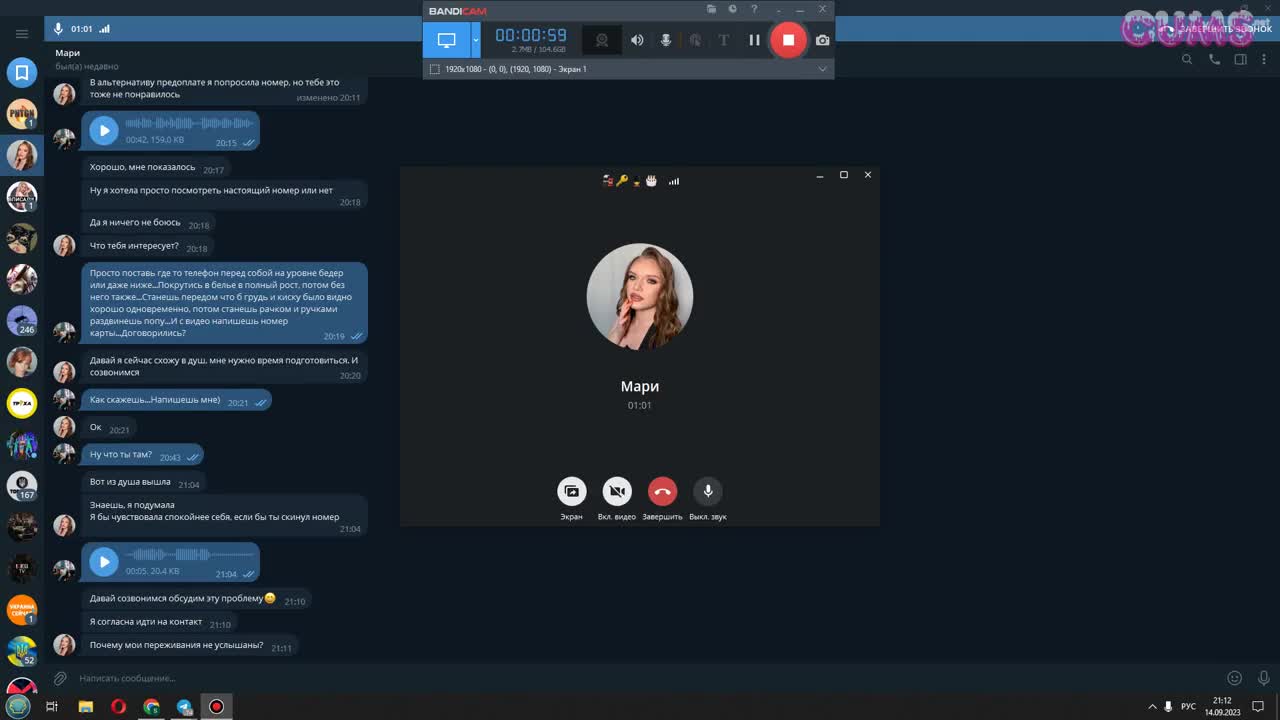The image size is (1280, 720).
Task: Tick the checkbox beside 1920x1080 Экран 1
Action: coord(434,69)
